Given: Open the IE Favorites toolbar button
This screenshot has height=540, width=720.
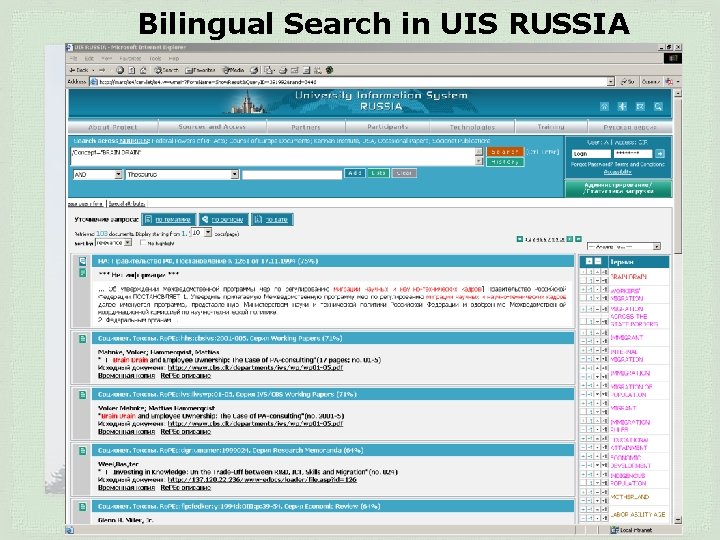Looking at the screenshot, I should pyautogui.click(x=200, y=70).
